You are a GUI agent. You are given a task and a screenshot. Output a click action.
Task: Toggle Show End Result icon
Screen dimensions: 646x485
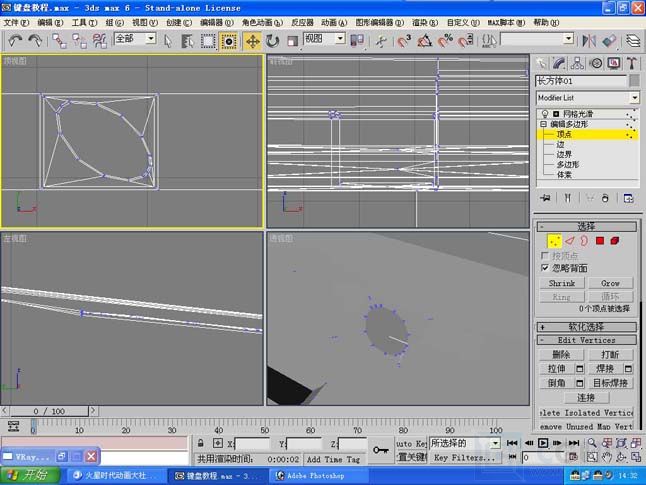[x=568, y=198]
